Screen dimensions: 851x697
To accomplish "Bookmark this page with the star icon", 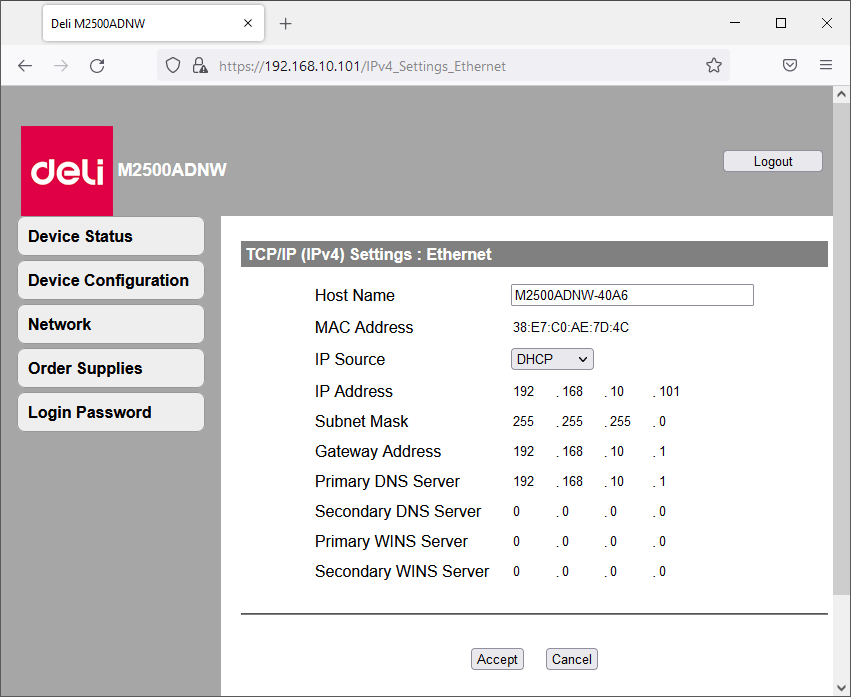I will tap(713, 66).
